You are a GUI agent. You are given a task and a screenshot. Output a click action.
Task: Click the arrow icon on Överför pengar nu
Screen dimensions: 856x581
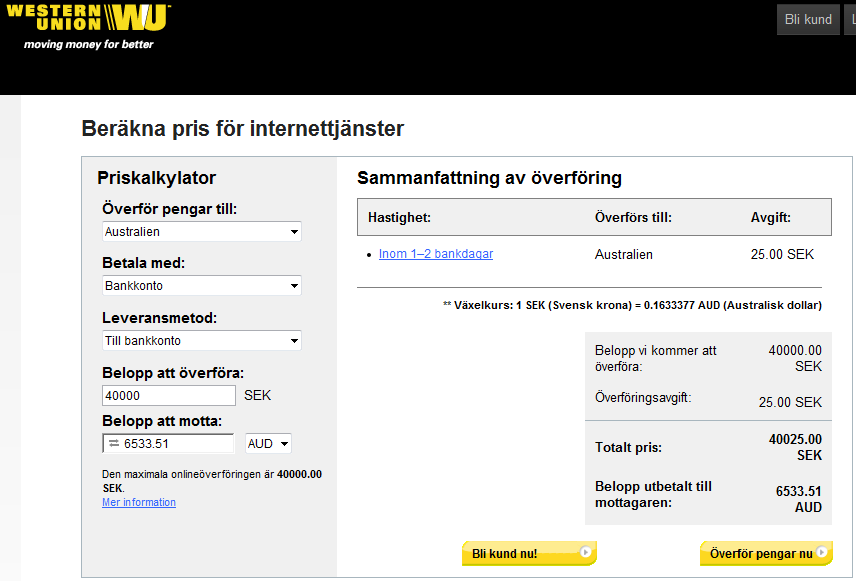click(822, 552)
